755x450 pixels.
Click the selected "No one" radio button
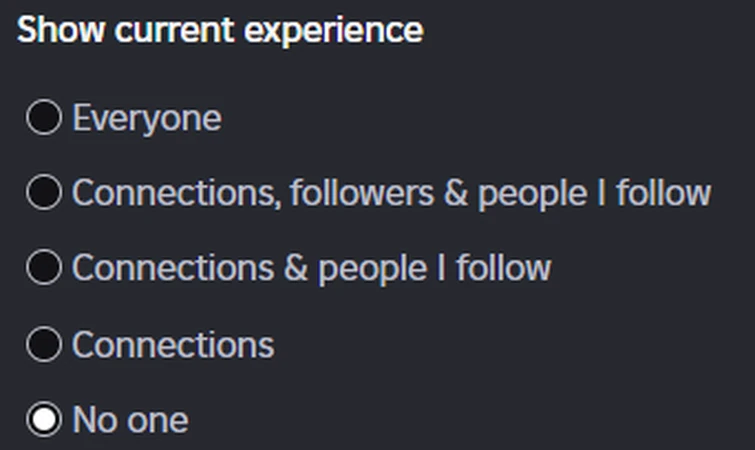44,419
